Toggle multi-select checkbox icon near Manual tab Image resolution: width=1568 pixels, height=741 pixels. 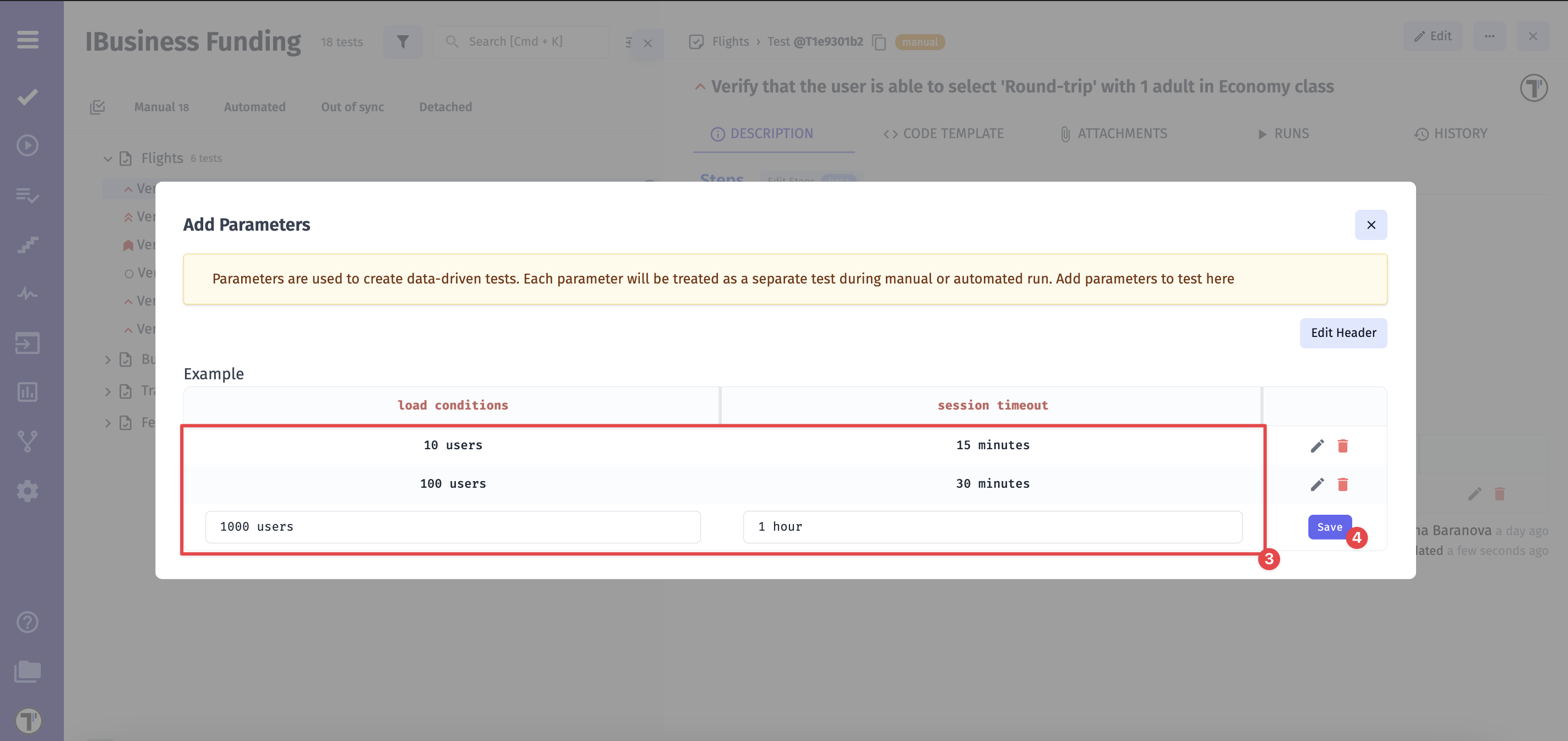click(x=97, y=107)
